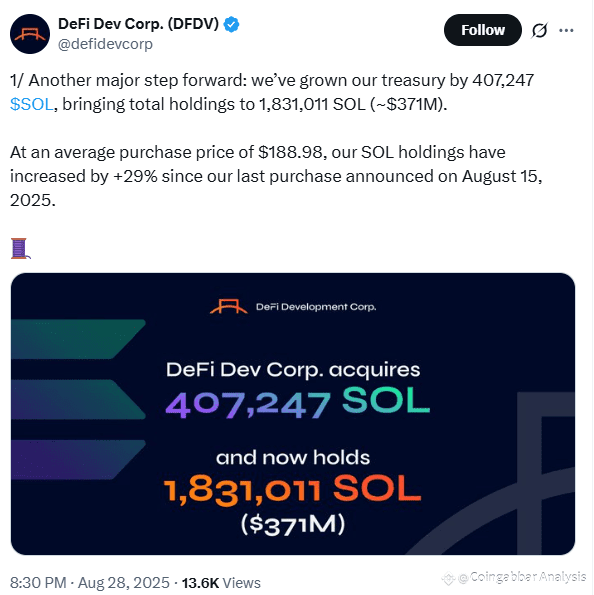This screenshot has height=595, width=594.
Task: Visit the @defidevcorp handle
Action: [x=105, y=44]
